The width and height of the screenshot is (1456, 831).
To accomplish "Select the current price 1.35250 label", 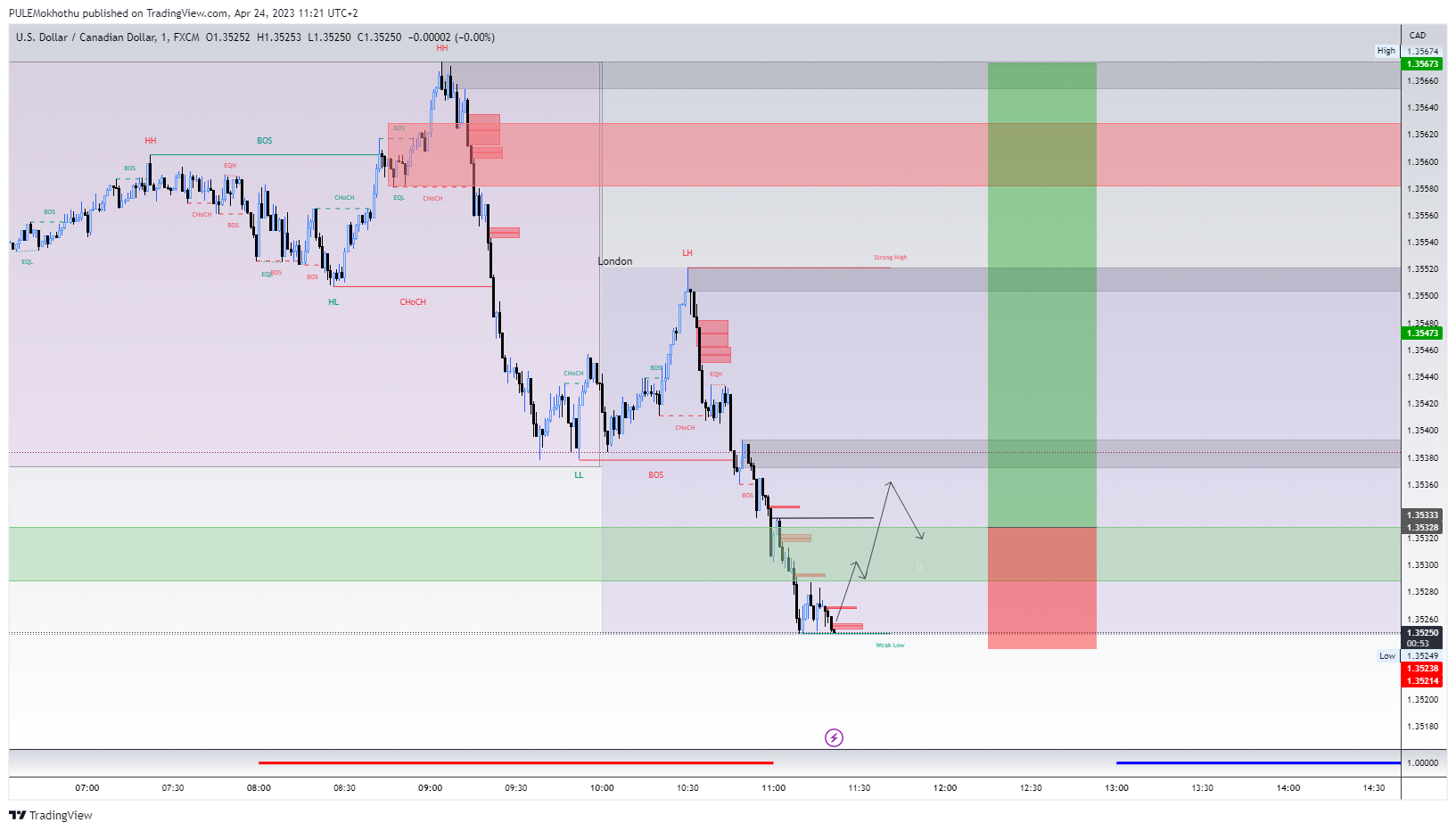I will 1423,633.
